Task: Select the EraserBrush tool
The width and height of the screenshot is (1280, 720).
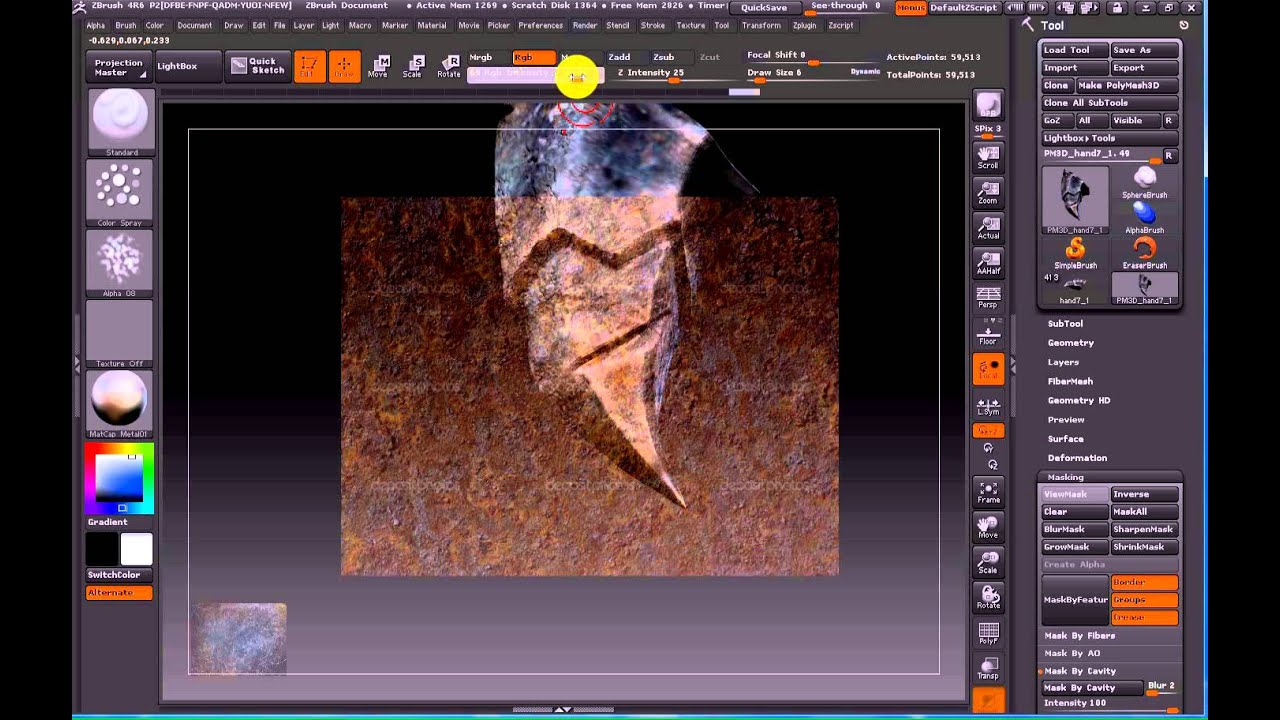Action: [1144, 253]
